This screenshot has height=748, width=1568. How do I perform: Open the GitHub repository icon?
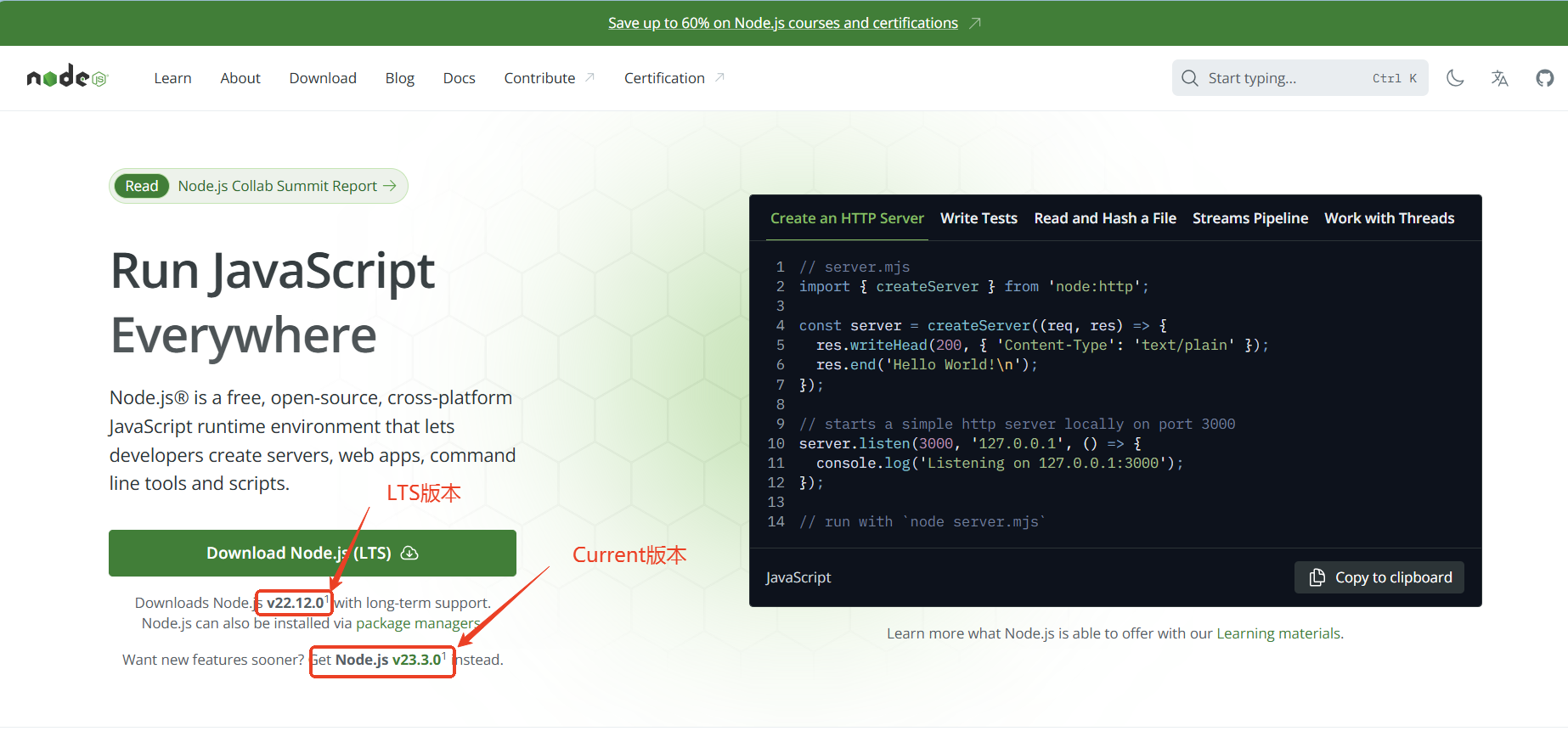1544,78
